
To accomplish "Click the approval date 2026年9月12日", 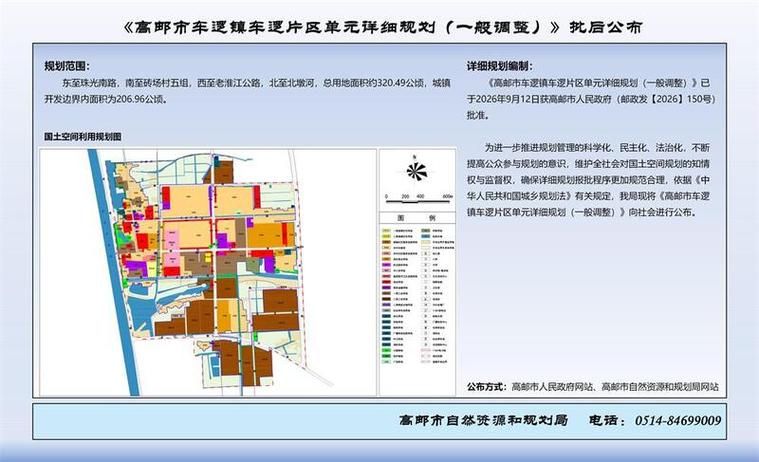I will pos(508,99).
